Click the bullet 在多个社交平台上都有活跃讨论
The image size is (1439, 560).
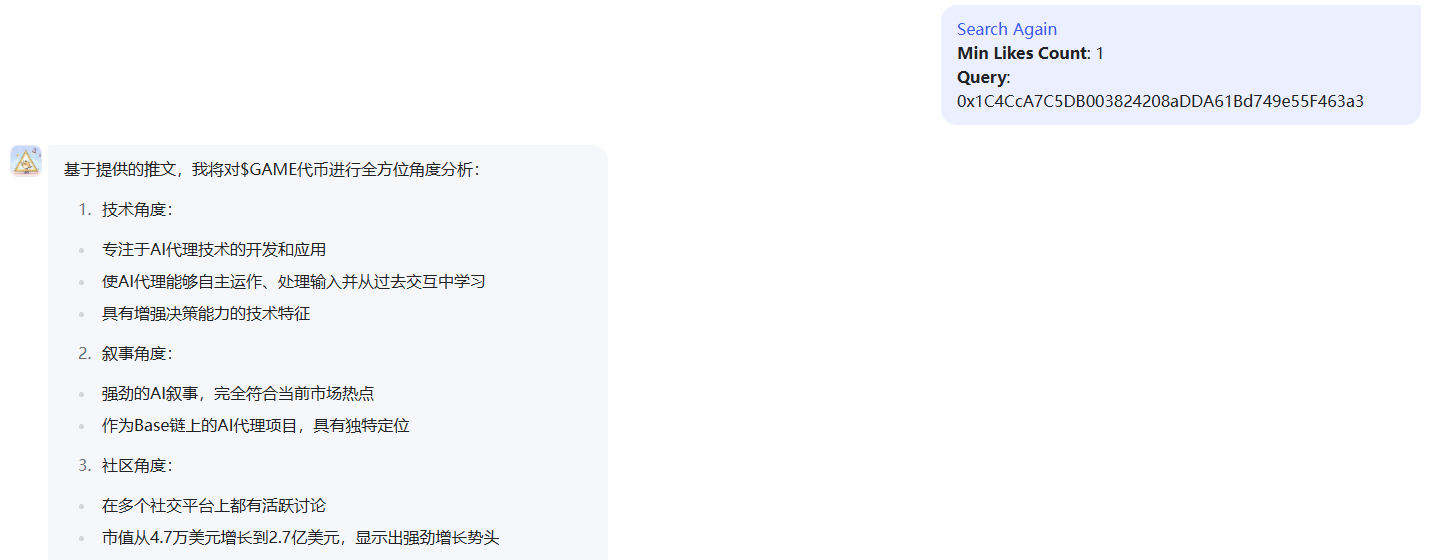tap(214, 506)
